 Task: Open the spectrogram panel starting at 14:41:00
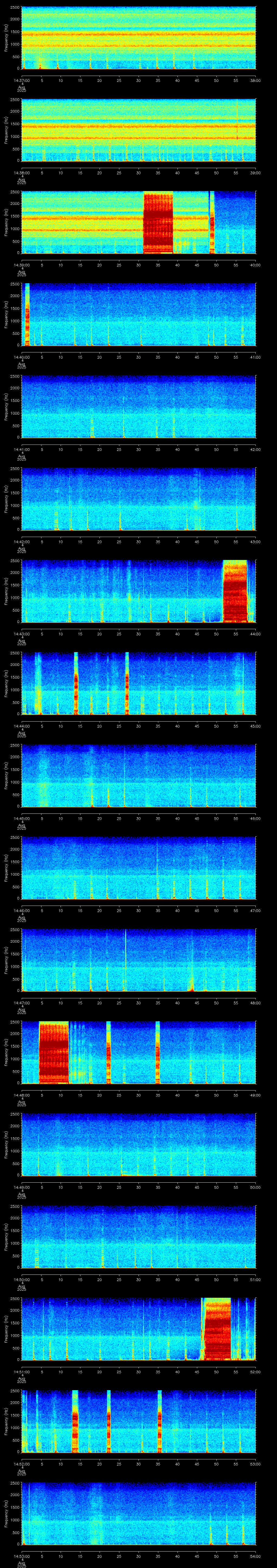tap(139, 407)
